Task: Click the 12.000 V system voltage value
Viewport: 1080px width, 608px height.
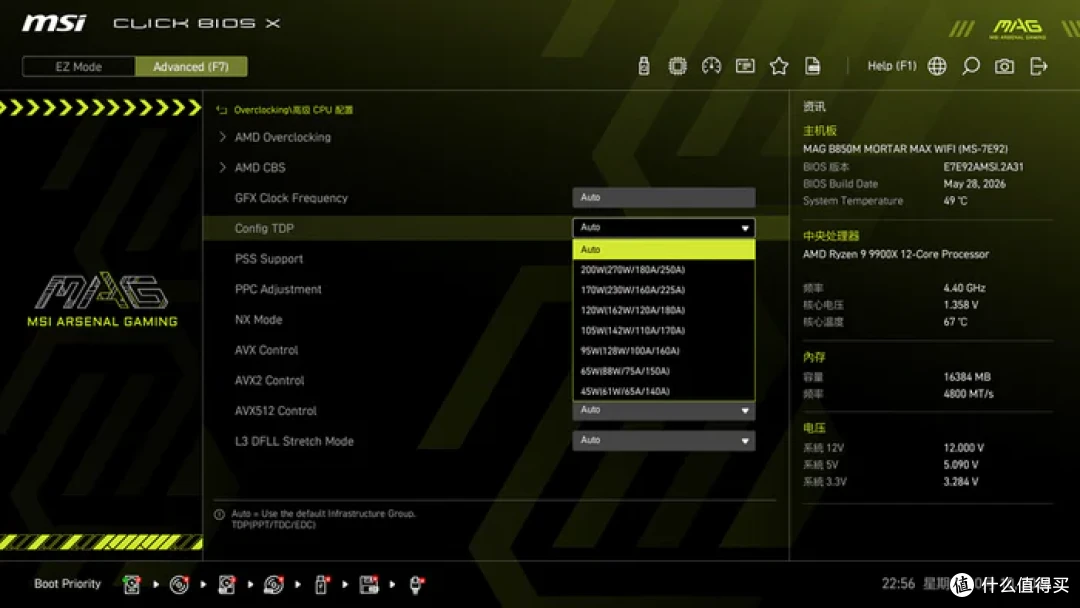Action: pyautogui.click(x=964, y=448)
